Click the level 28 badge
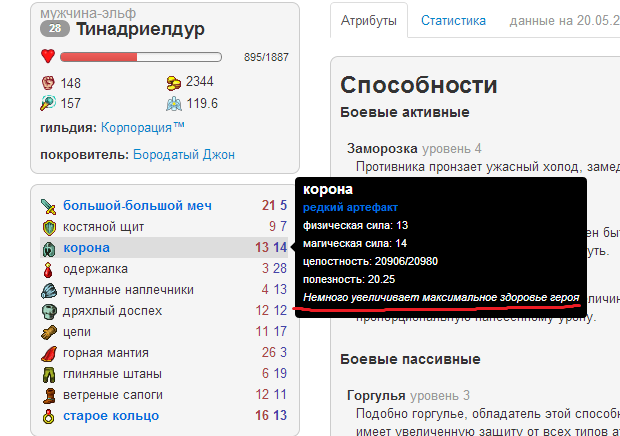 (55, 28)
